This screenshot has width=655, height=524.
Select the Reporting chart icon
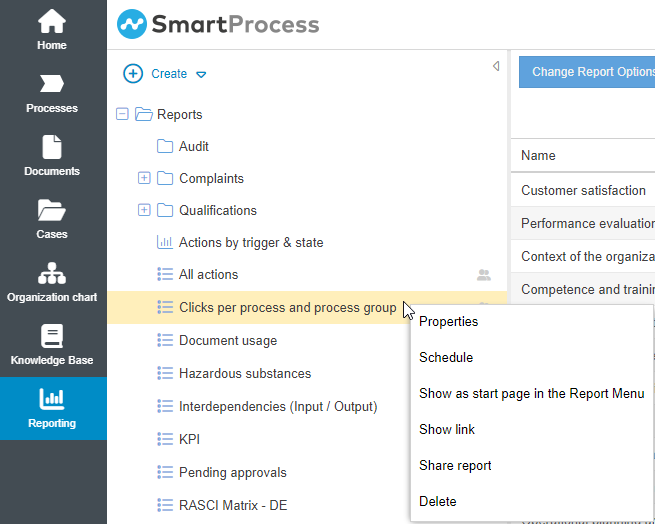52,399
